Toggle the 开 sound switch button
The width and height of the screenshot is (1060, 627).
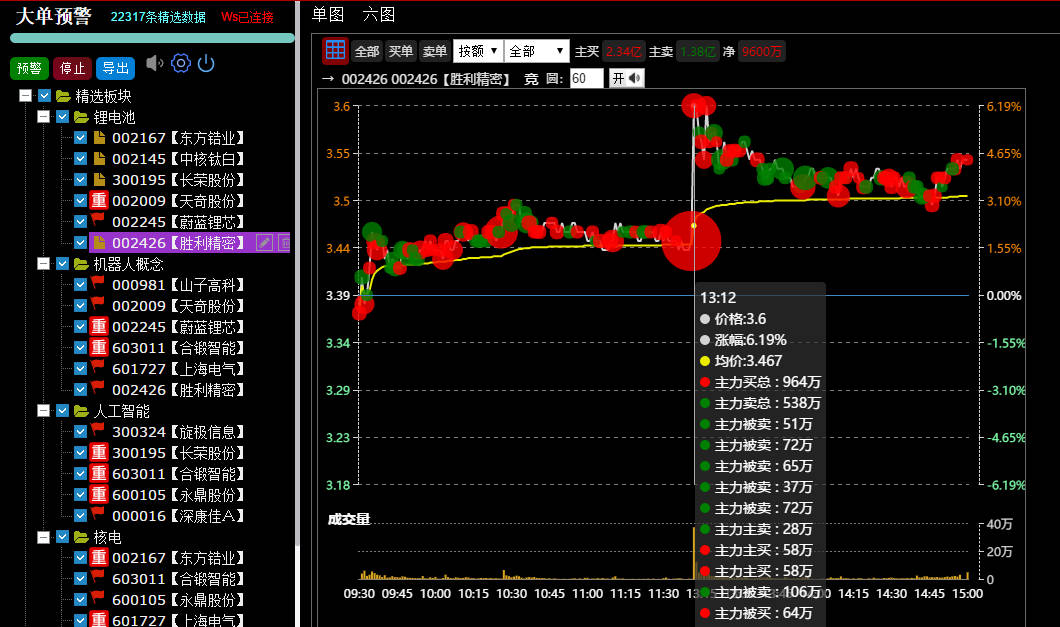click(626, 79)
